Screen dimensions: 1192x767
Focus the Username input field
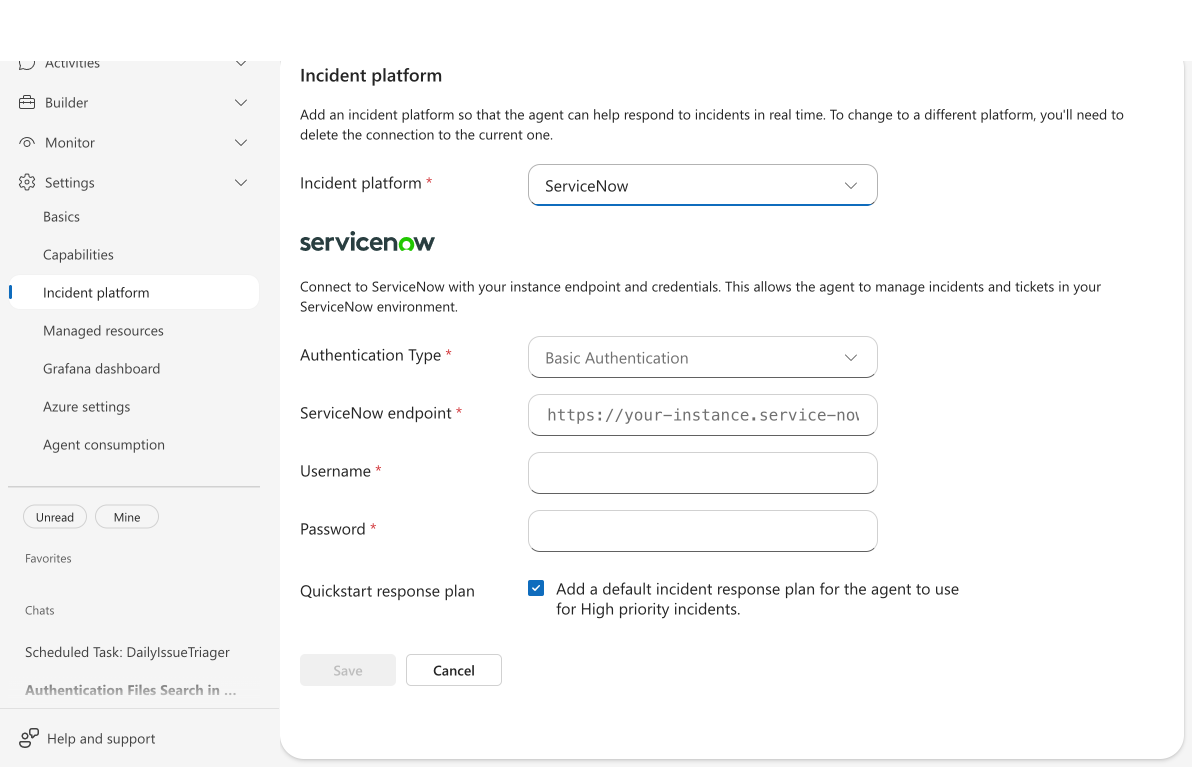pos(702,473)
